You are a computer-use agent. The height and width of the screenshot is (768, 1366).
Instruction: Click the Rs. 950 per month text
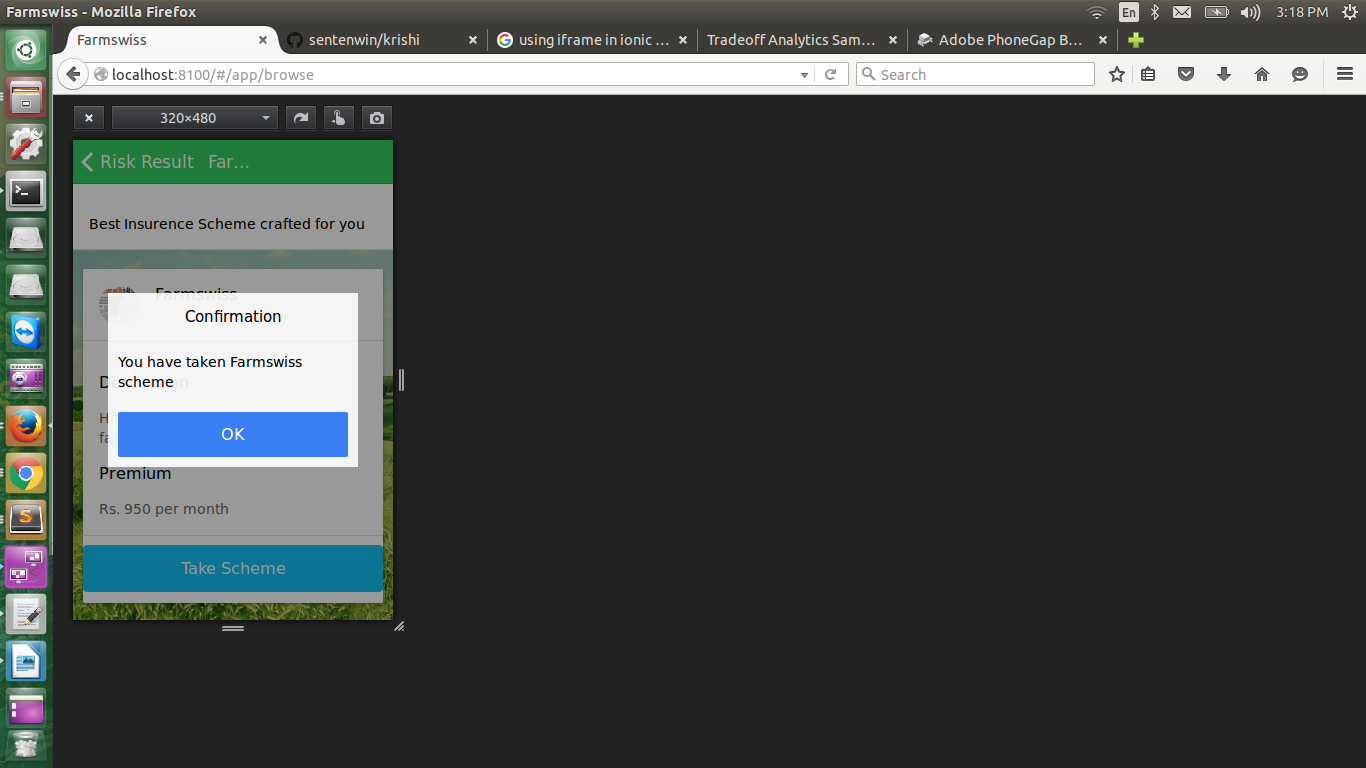click(x=164, y=509)
